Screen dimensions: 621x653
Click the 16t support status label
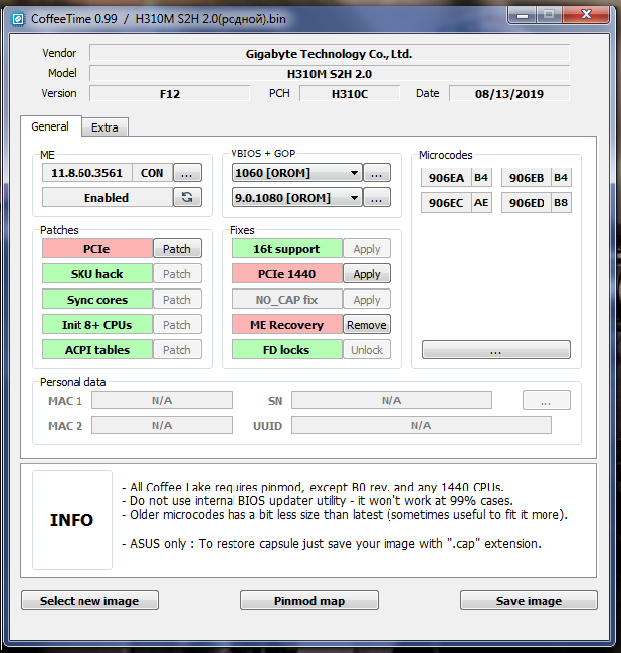pyautogui.click(x=287, y=249)
